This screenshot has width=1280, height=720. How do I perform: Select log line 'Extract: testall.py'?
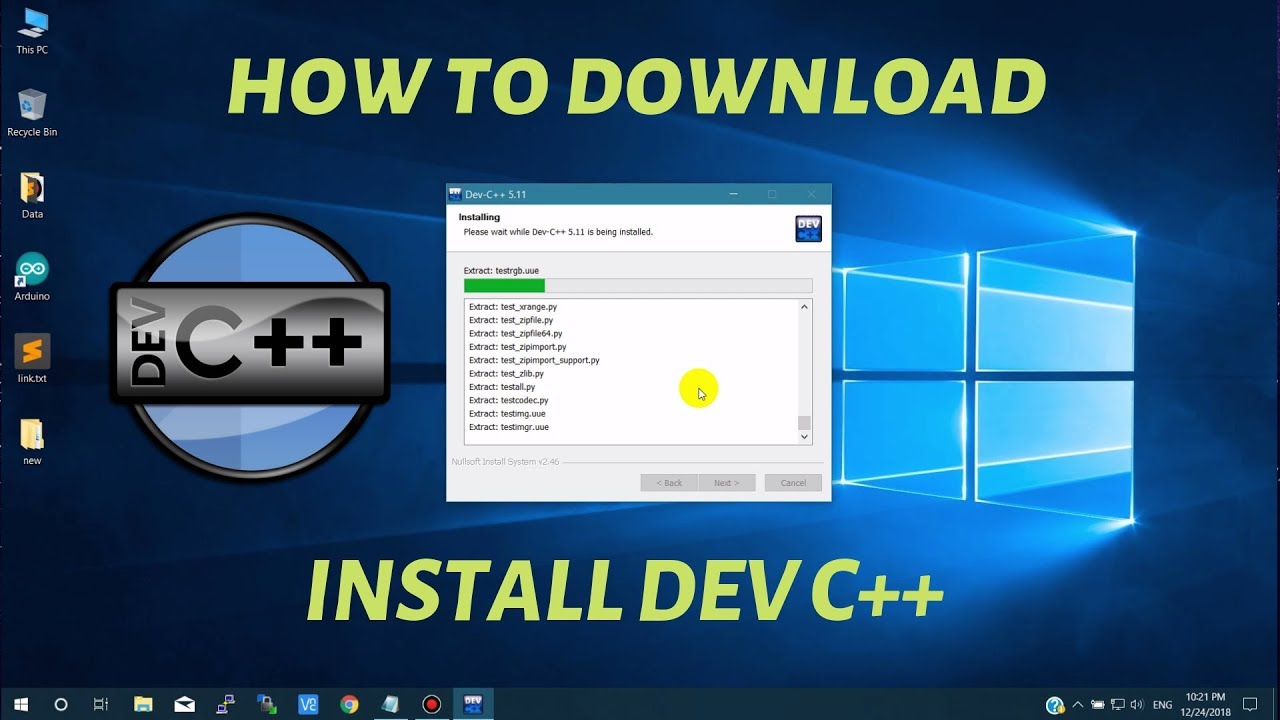tap(502, 387)
